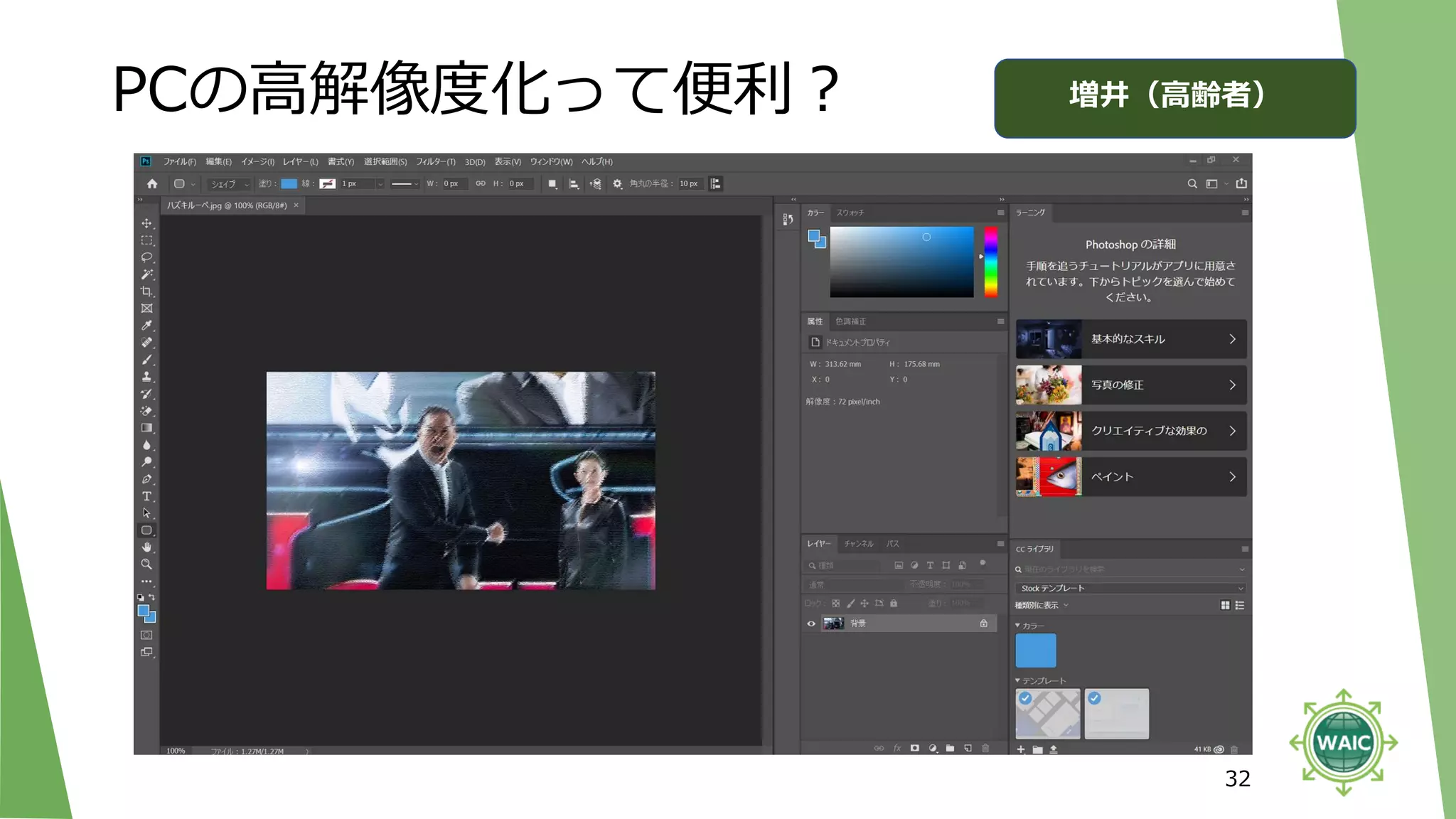1456x819 pixels.
Task: Open the gear settings in options bar
Action: pyautogui.click(x=617, y=184)
